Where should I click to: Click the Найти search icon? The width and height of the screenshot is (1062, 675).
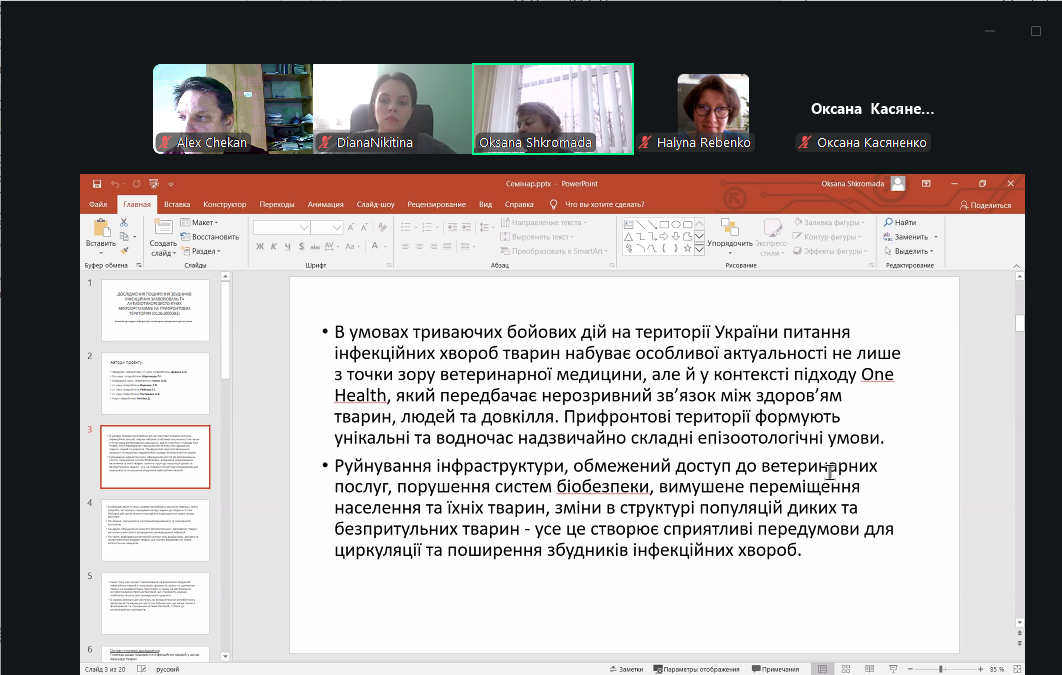[899, 222]
